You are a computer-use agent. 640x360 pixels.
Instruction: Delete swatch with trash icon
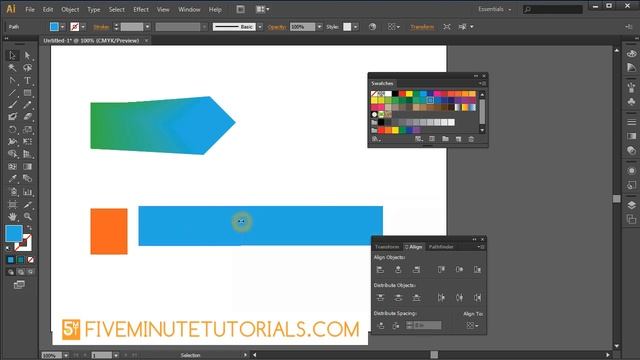(471, 139)
